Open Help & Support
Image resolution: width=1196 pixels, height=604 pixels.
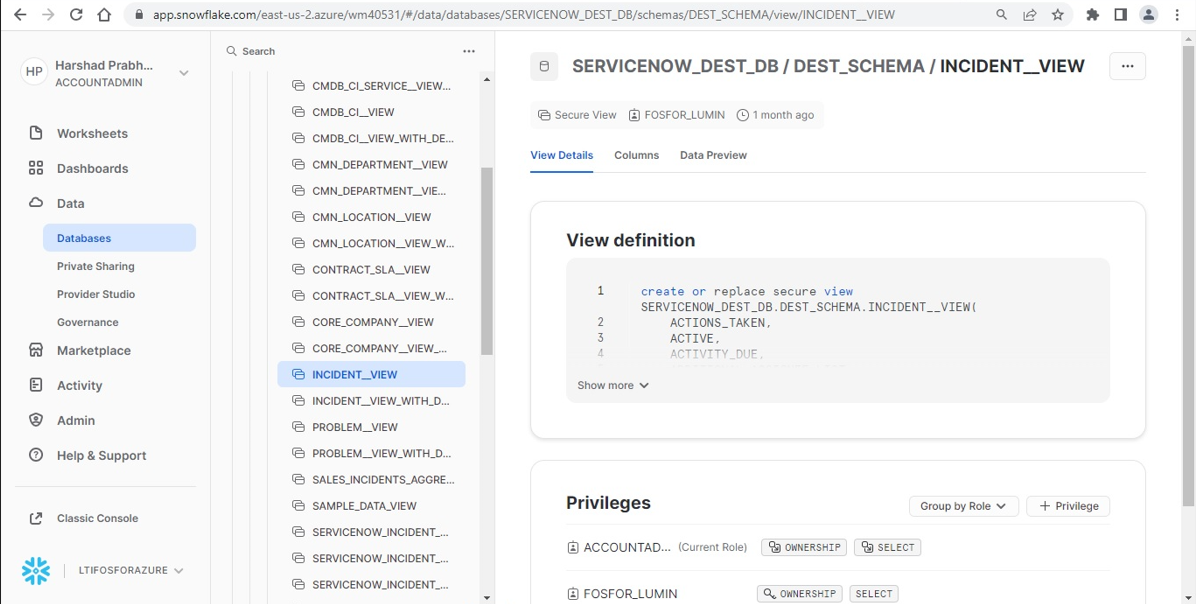101,456
